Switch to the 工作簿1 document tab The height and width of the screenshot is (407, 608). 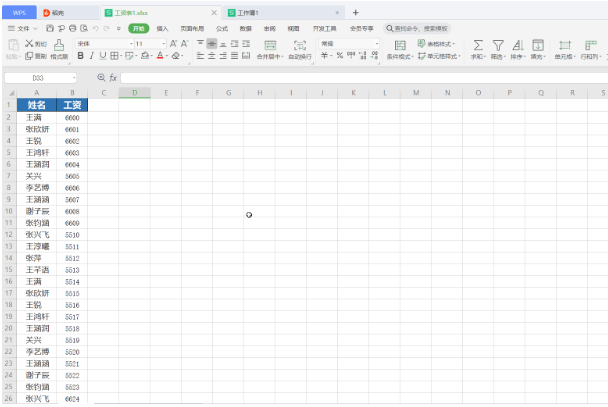(x=283, y=13)
